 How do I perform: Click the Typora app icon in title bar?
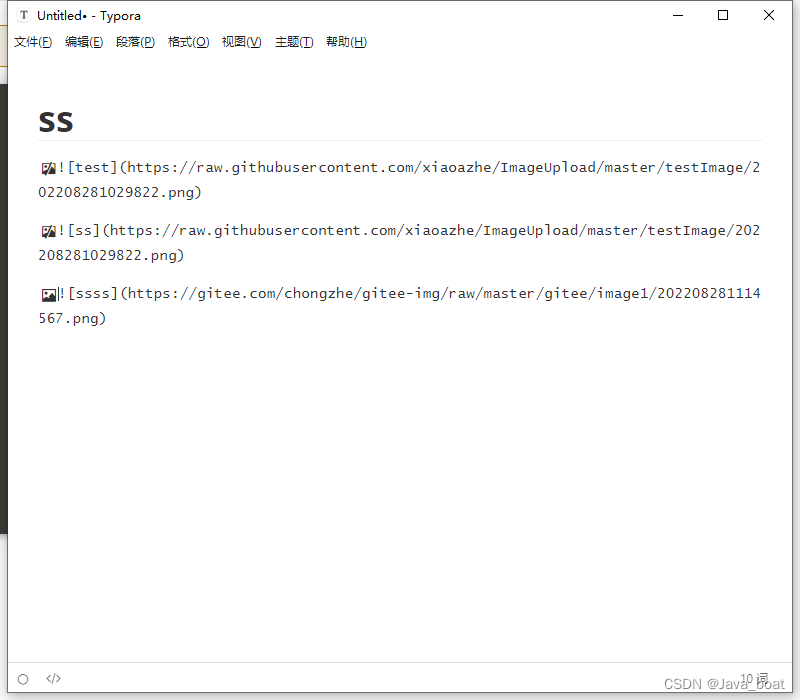[23, 15]
